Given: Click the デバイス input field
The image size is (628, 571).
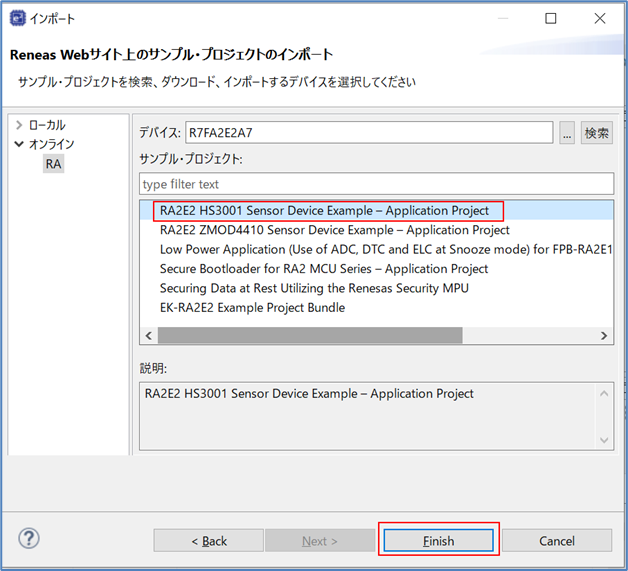Looking at the screenshot, I should pyautogui.click(x=369, y=132).
